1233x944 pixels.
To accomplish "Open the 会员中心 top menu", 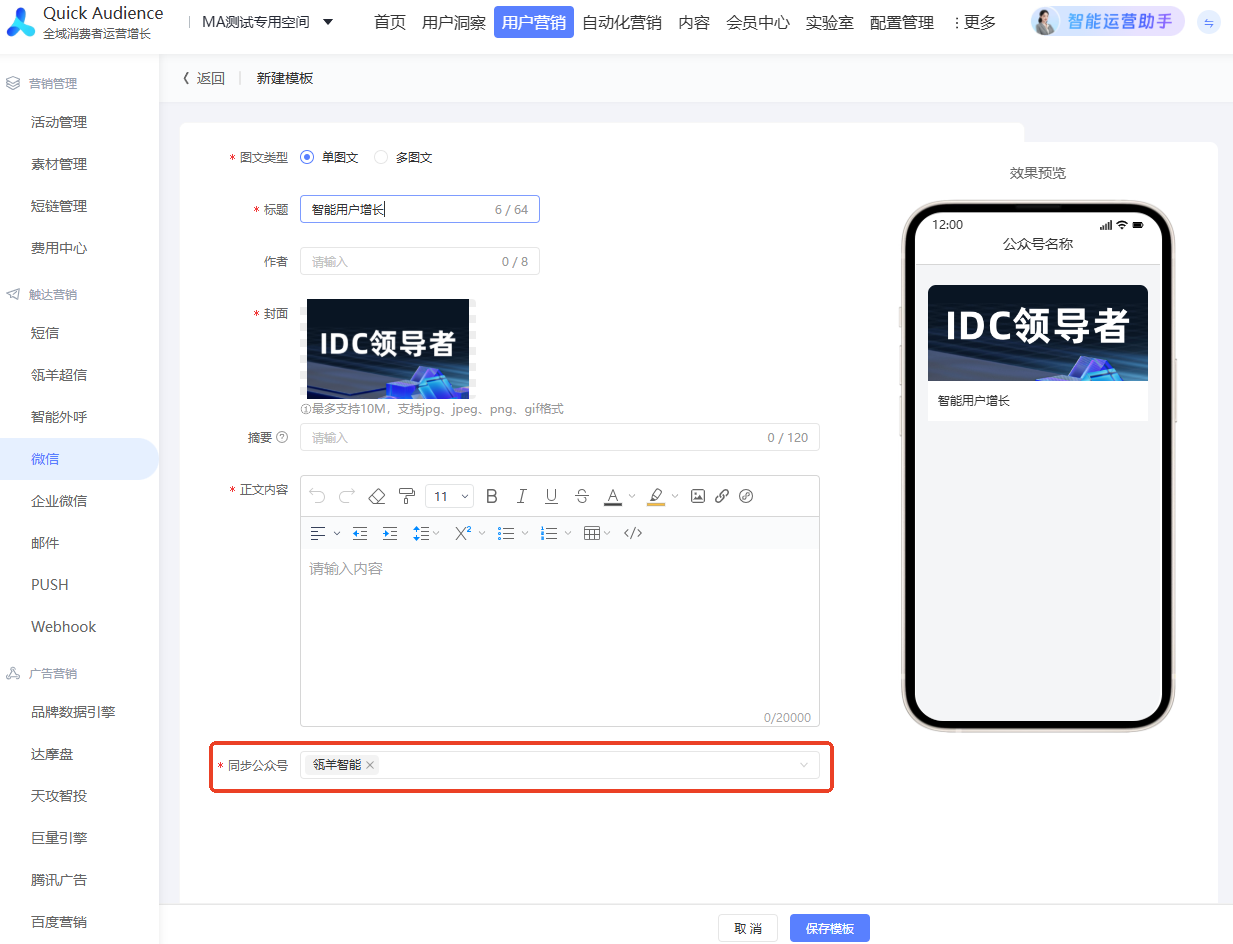I will tap(758, 22).
